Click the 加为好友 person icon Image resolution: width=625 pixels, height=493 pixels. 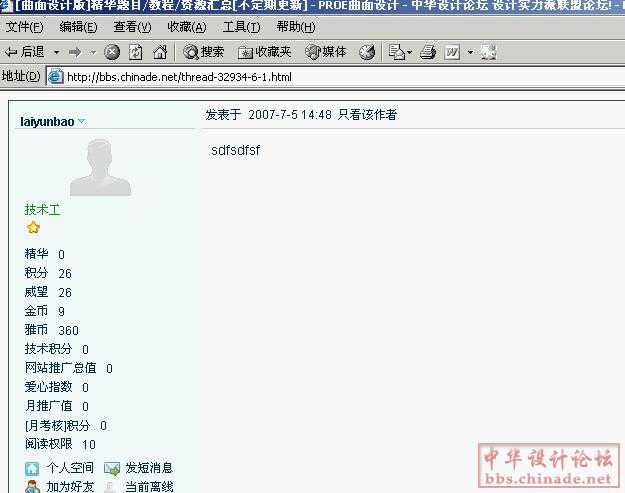click(x=32, y=487)
